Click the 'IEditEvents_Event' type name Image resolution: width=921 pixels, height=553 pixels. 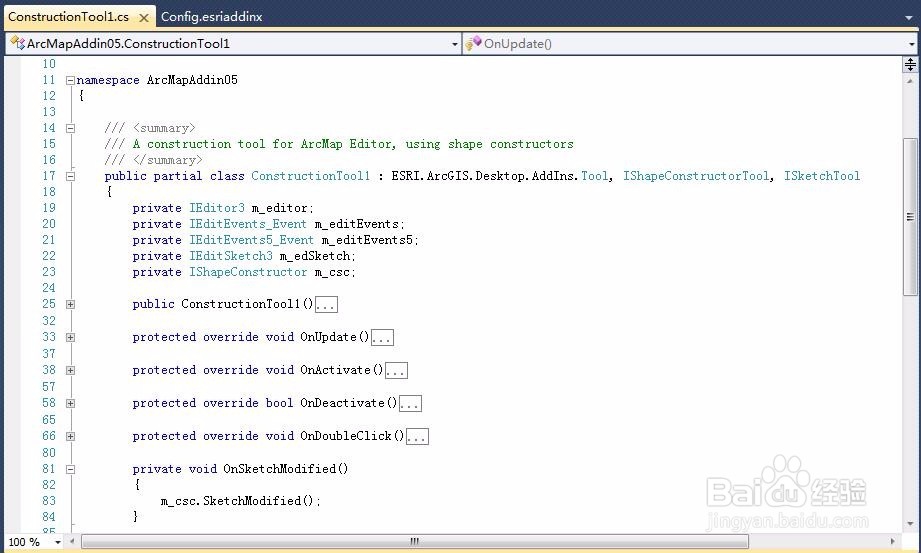248,224
